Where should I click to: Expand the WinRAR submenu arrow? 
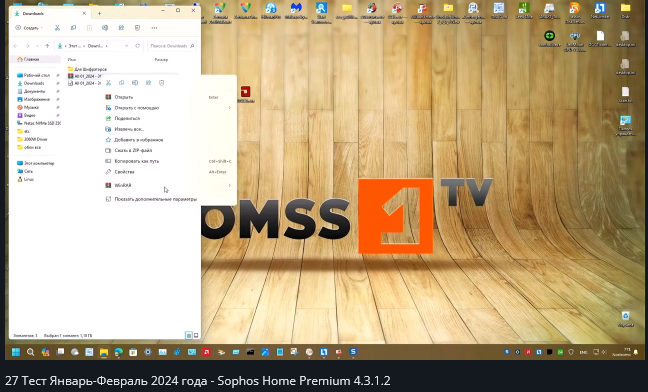(x=230, y=185)
